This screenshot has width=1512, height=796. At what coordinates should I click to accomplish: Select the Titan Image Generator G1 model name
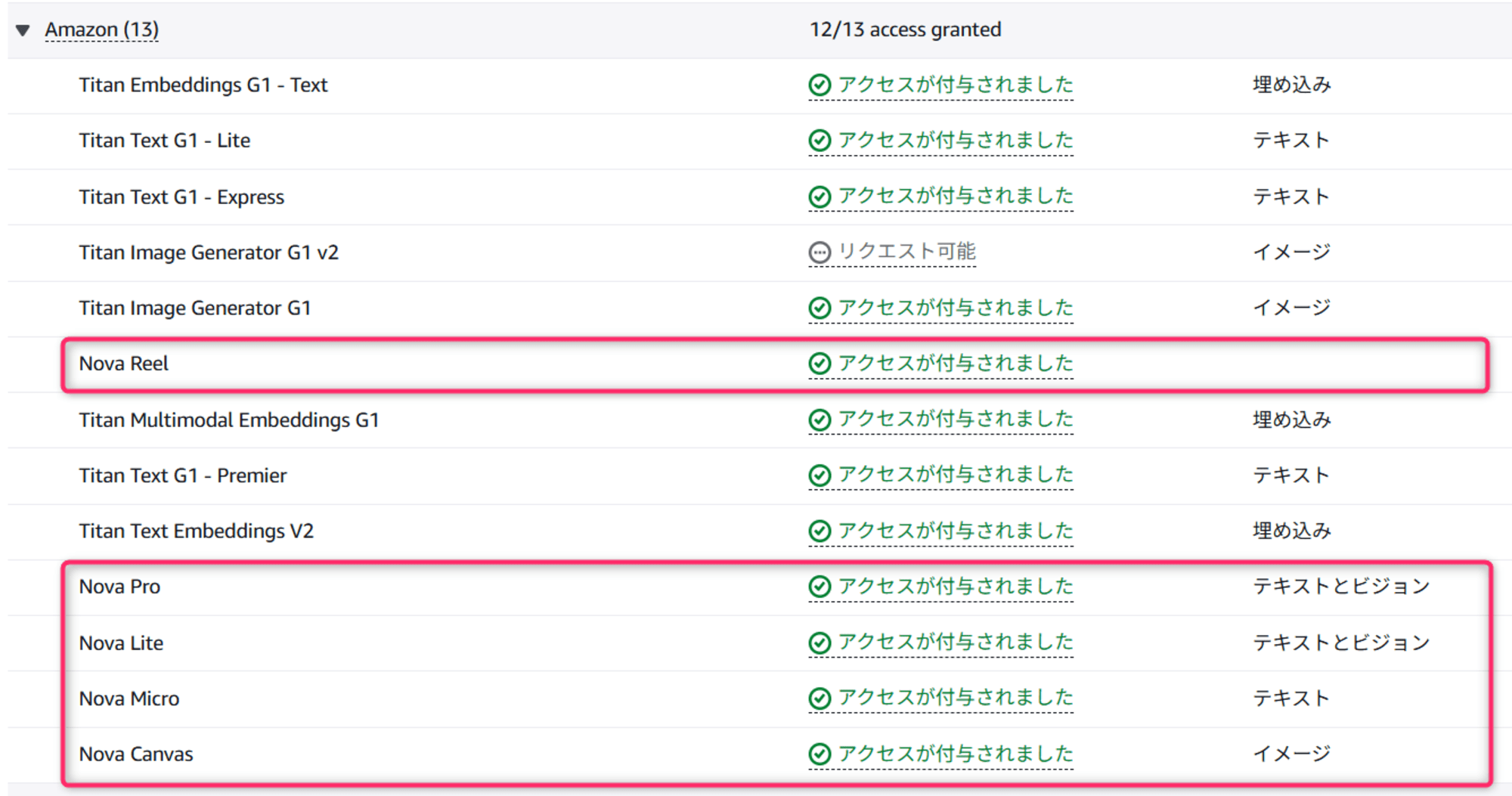point(195,308)
